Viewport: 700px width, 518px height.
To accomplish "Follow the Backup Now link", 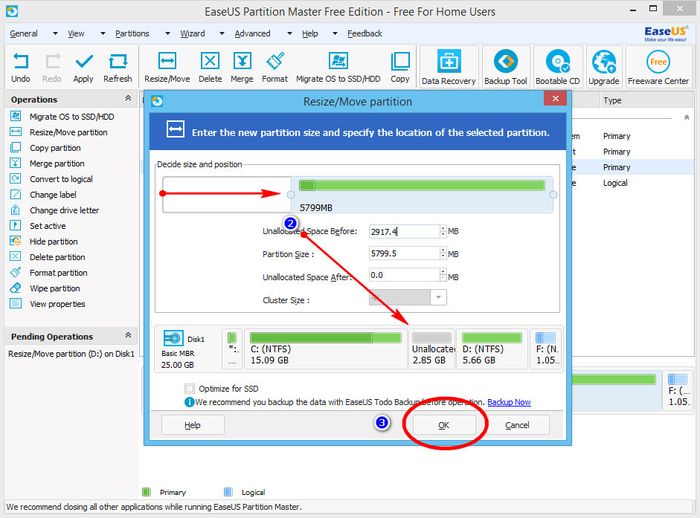I will tap(509, 402).
